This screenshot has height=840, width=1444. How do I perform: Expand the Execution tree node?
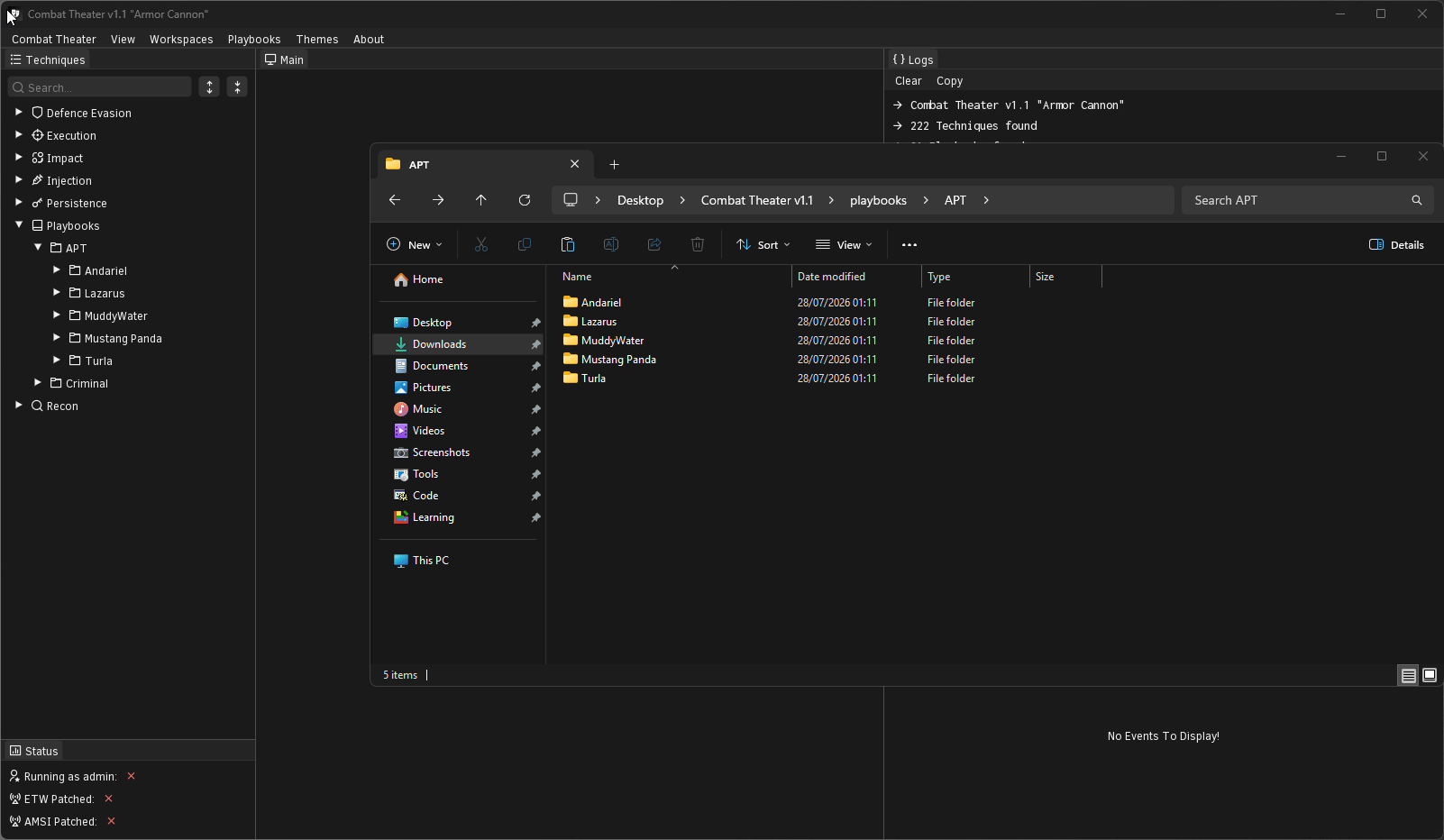[x=19, y=134]
